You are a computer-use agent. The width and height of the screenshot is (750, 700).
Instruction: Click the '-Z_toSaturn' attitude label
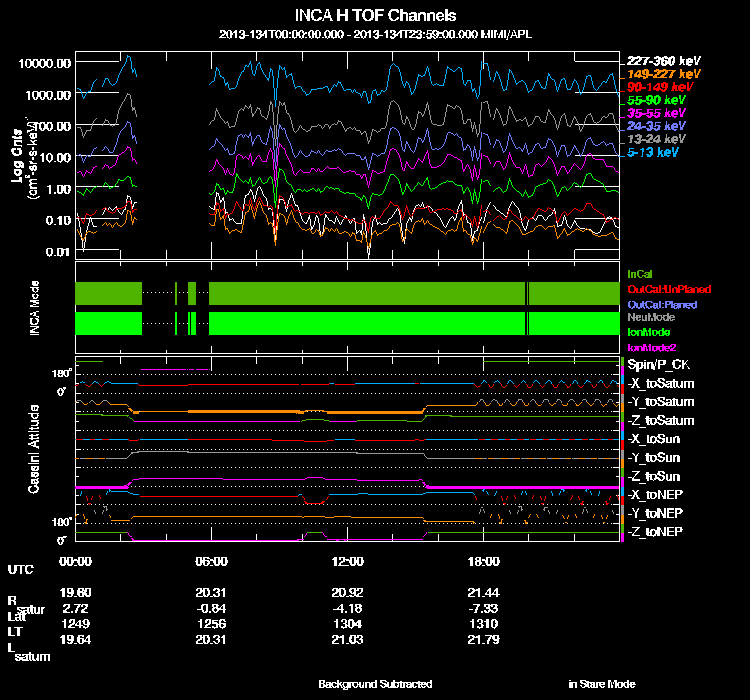pos(661,421)
